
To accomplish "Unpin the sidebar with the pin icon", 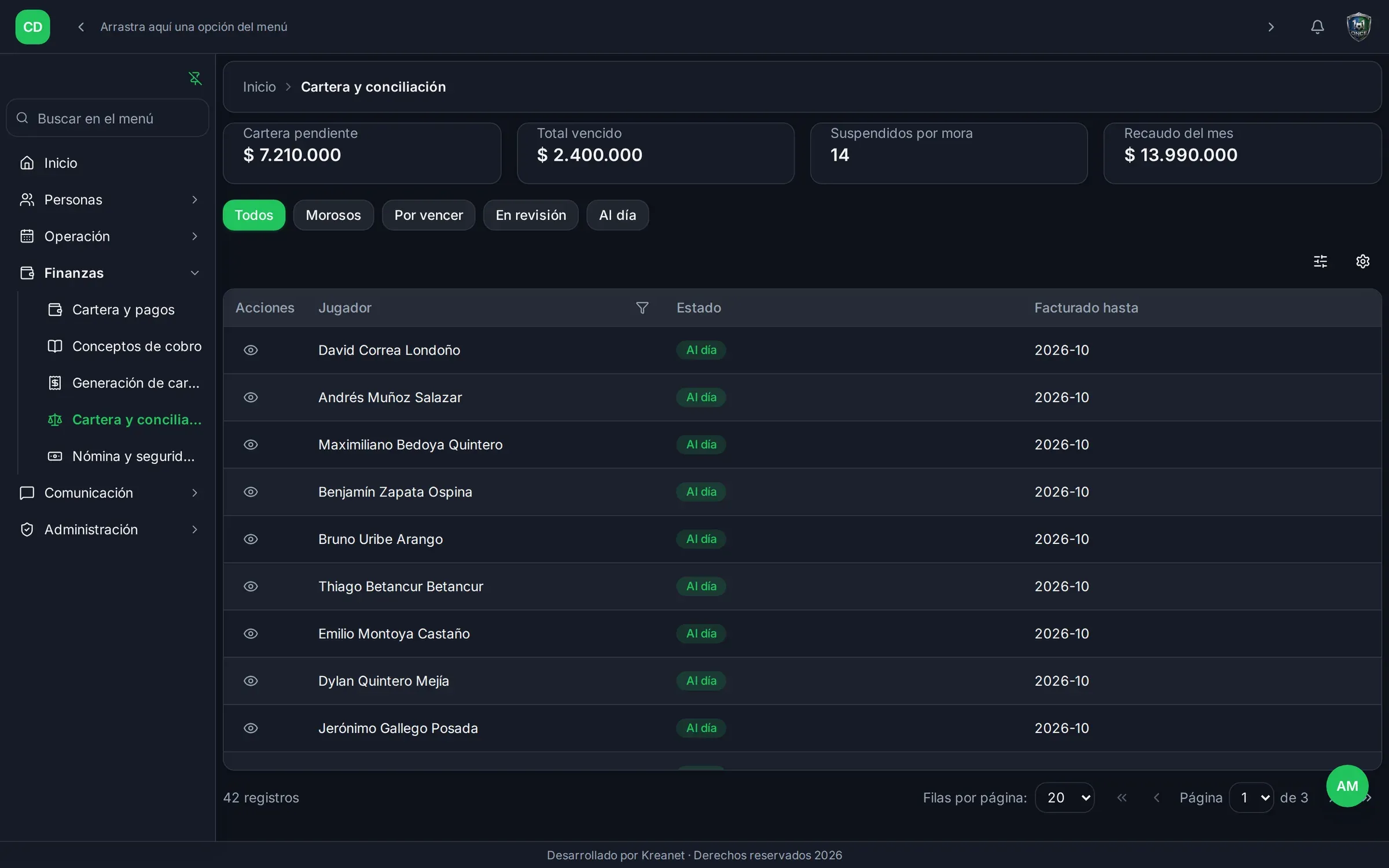I will click(x=195, y=78).
